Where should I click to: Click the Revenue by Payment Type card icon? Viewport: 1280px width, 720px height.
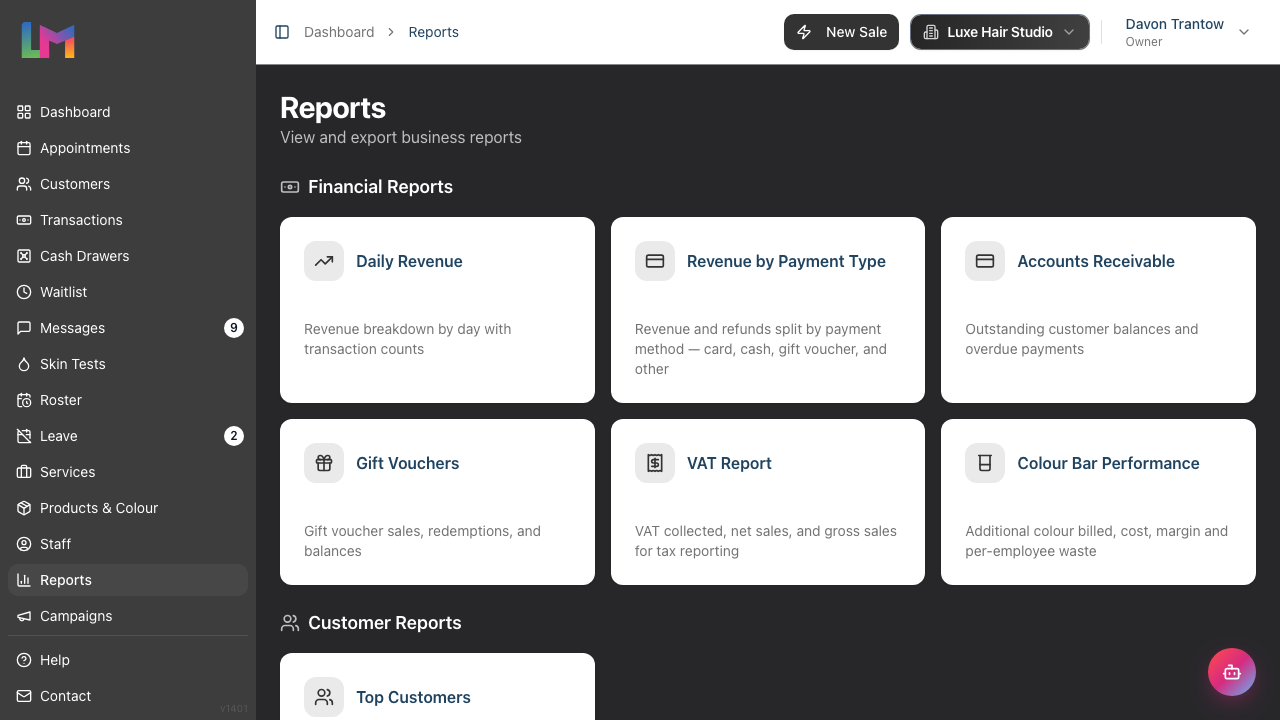click(x=655, y=261)
